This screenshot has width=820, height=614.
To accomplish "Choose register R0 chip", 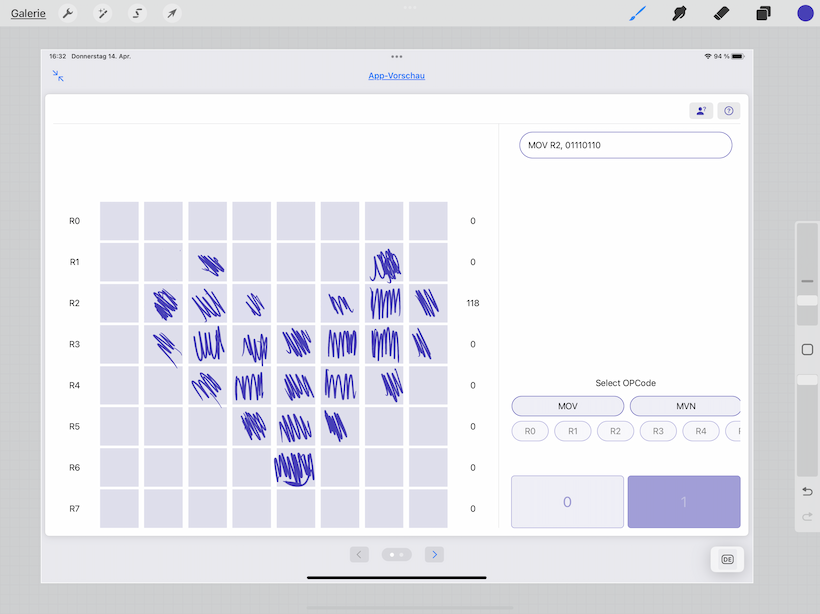I will [530, 432].
